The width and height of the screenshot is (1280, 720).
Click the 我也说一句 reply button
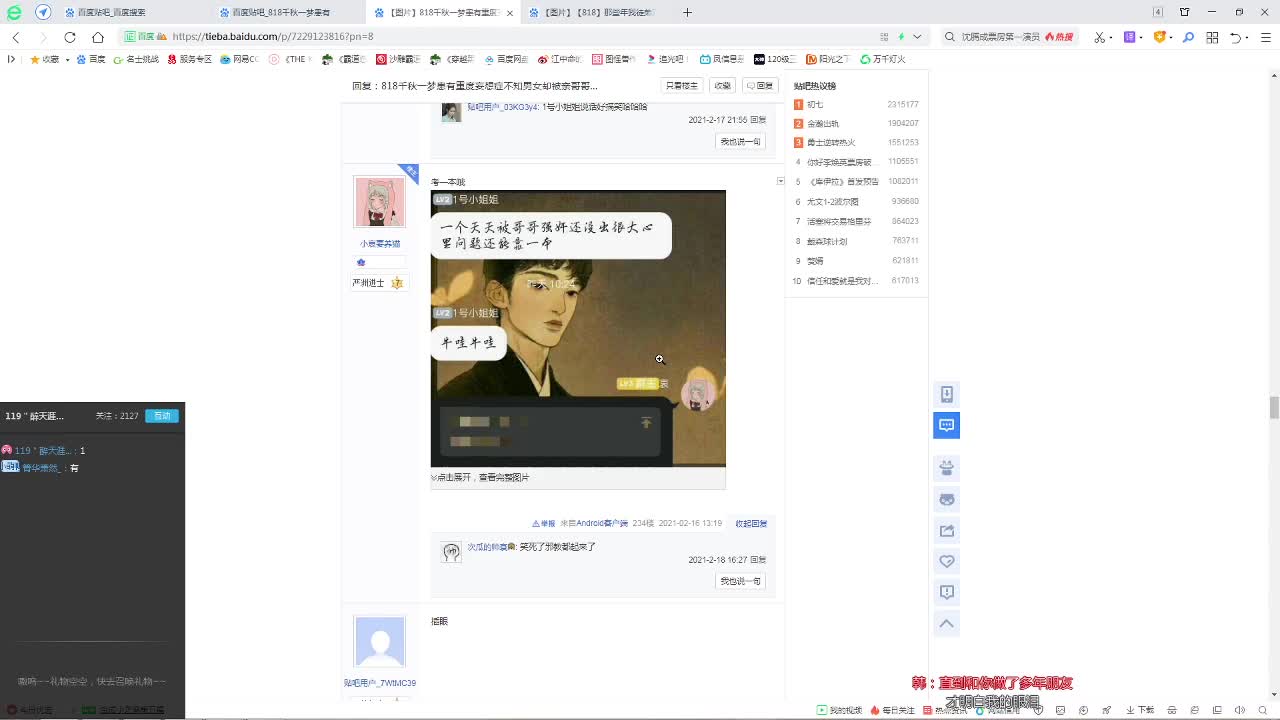[x=739, y=581]
